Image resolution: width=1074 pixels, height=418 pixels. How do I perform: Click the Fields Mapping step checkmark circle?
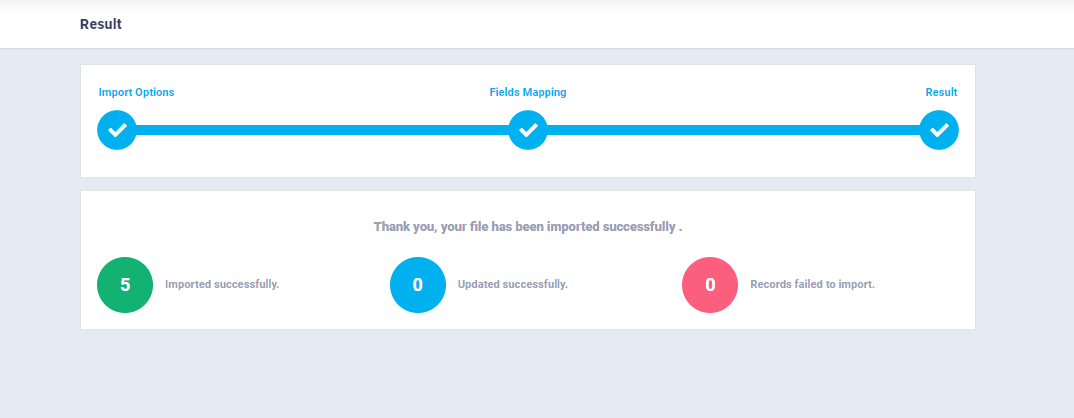coord(528,130)
